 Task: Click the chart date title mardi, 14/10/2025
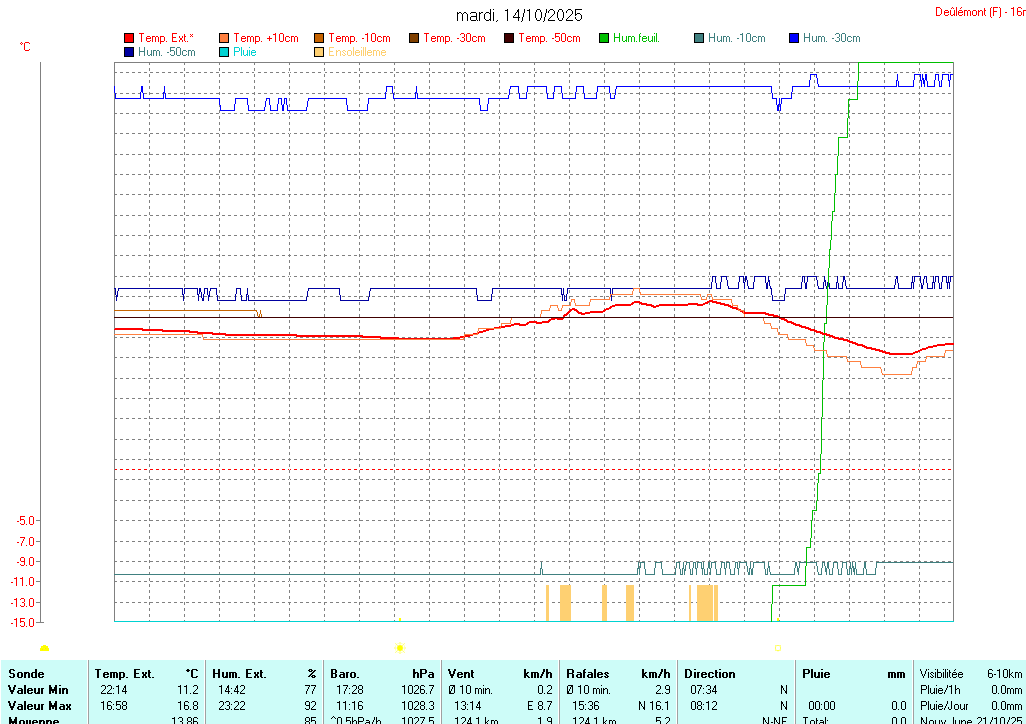519,15
